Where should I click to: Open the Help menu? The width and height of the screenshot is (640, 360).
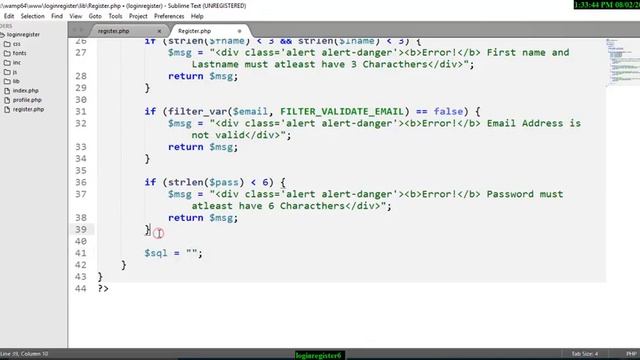197,16
